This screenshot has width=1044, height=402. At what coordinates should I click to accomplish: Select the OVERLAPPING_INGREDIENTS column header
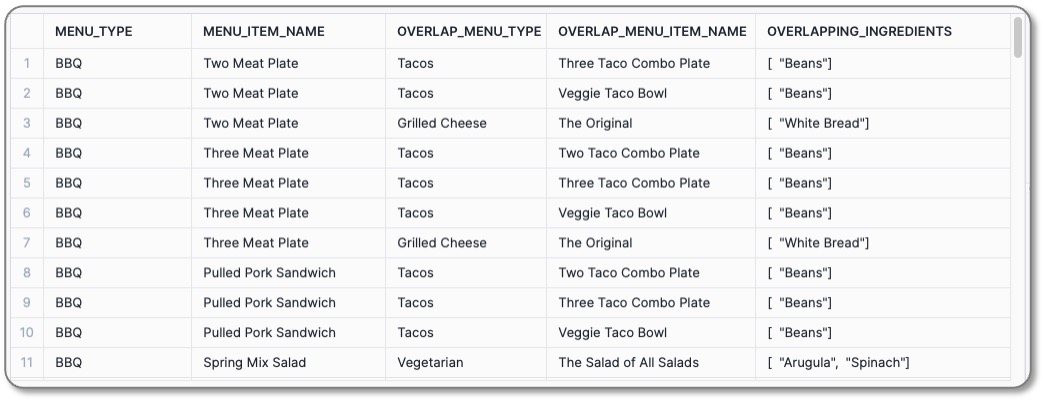860,31
